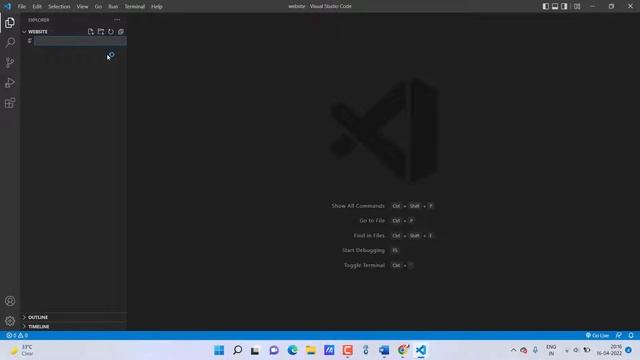640x360 pixels.
Task: Open the Chat app on taskbar
Action: click(274, 350)
